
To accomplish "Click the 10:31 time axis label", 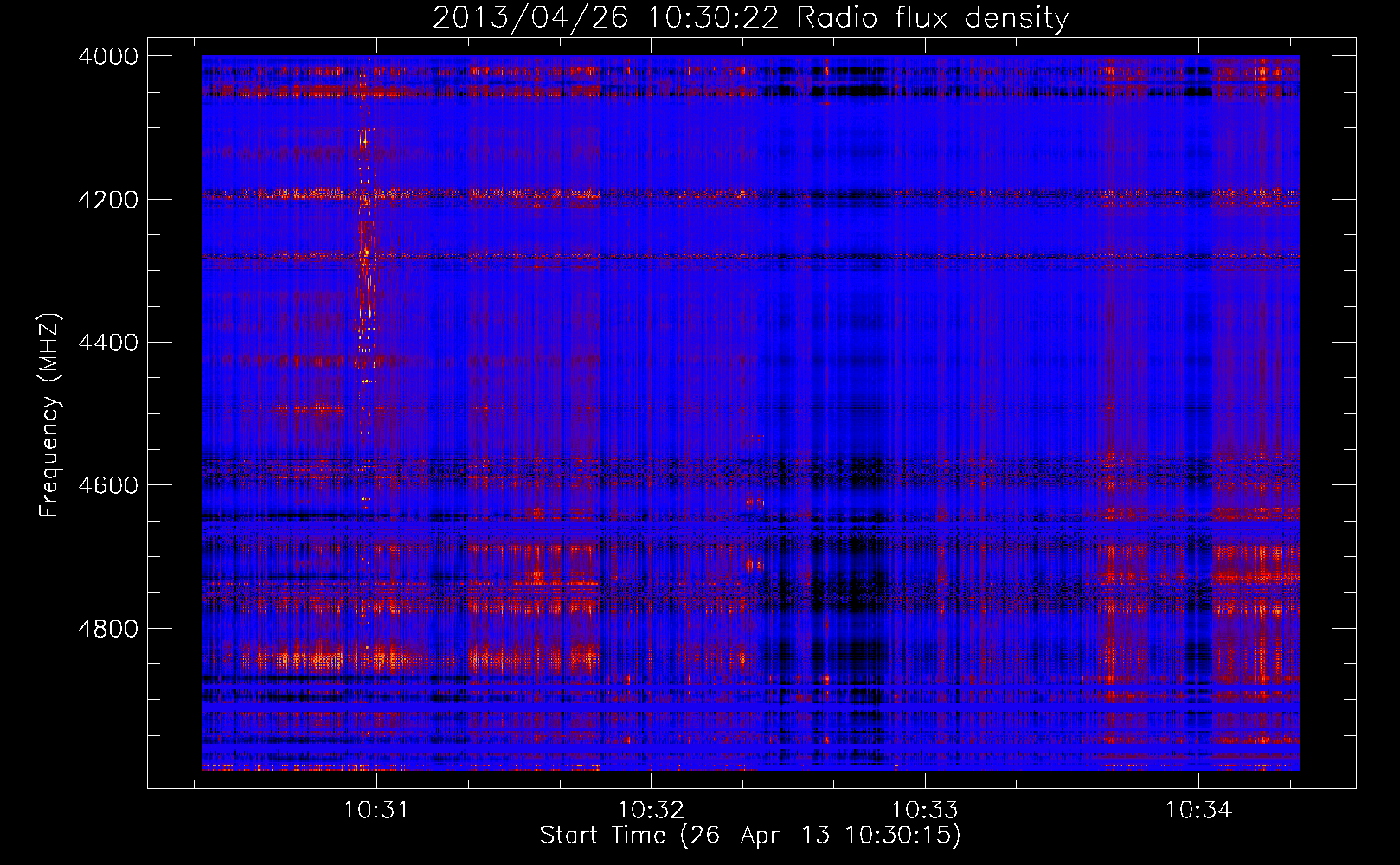I will pos(376,811).
